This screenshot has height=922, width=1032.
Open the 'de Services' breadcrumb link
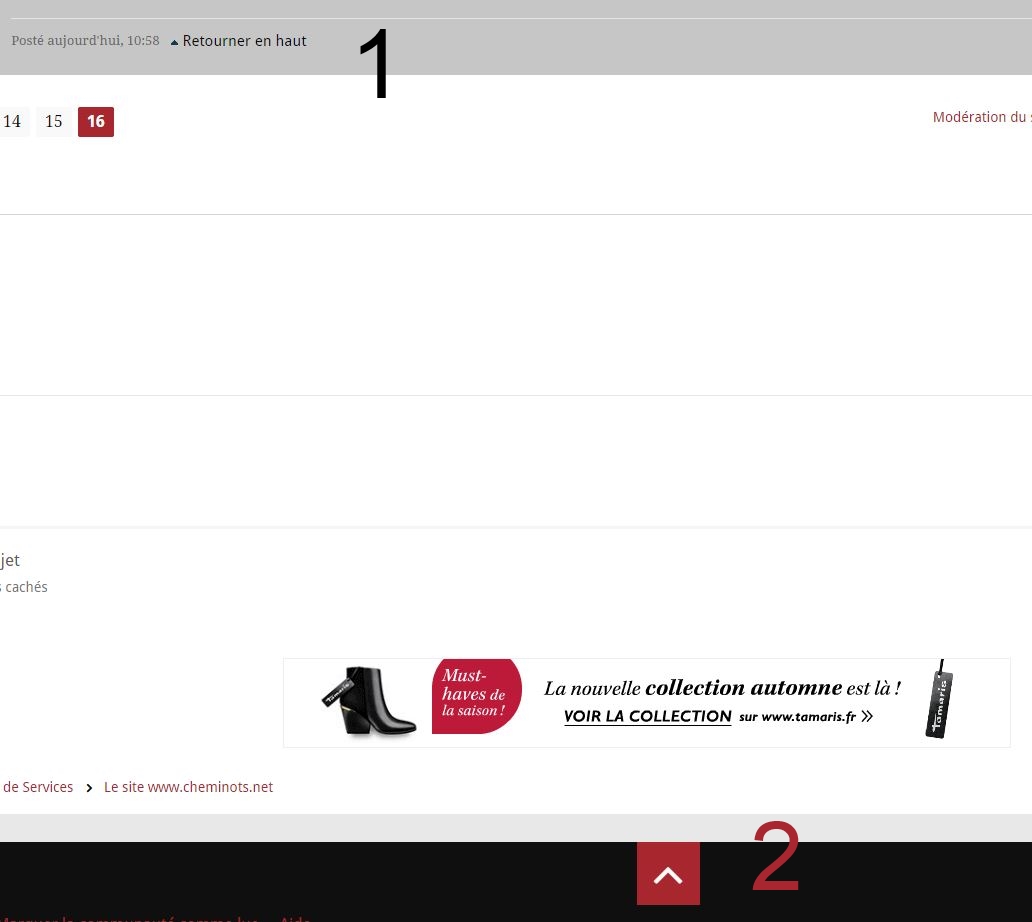click(x=38, y=787)
